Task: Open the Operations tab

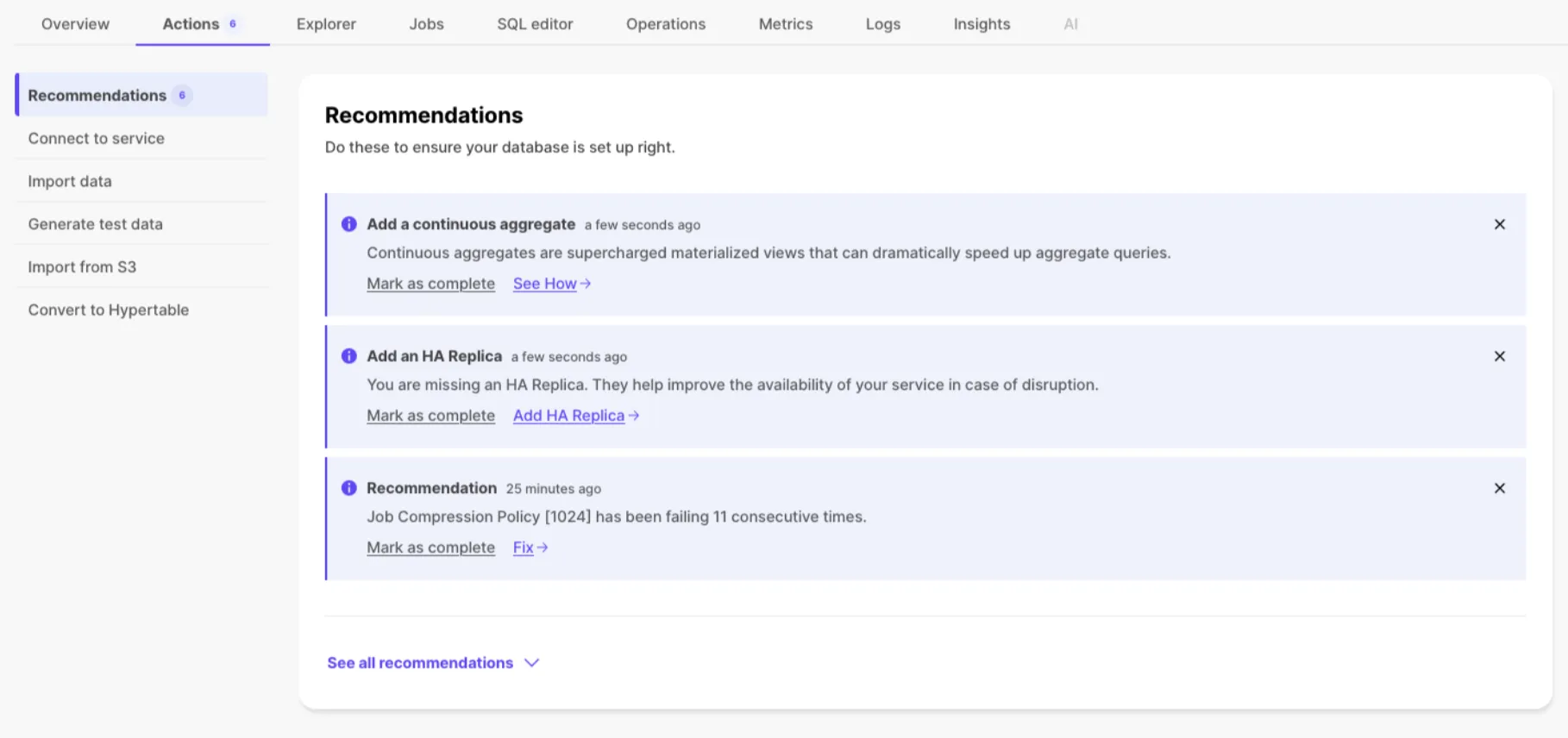Action: 666,24
